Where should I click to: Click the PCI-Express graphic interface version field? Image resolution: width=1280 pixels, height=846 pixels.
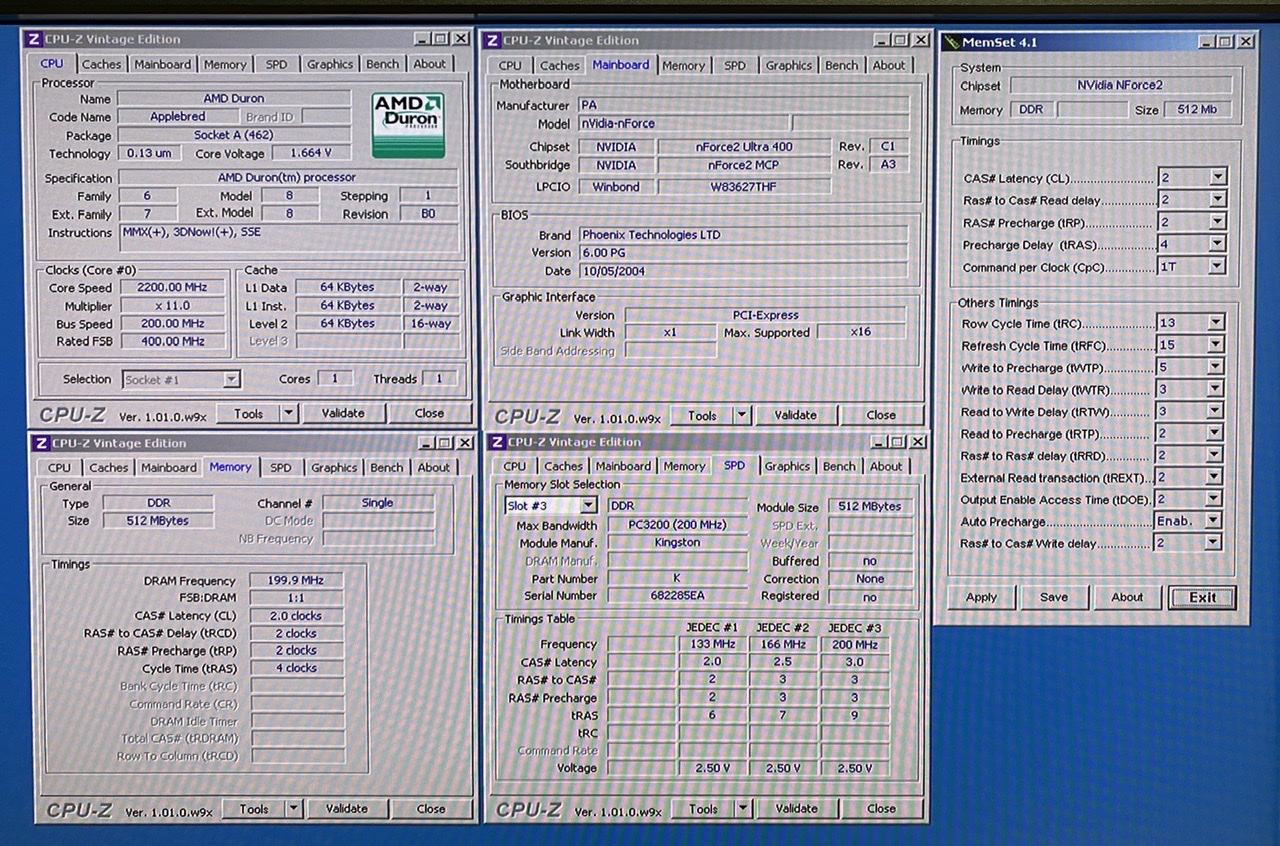(765, 315)
